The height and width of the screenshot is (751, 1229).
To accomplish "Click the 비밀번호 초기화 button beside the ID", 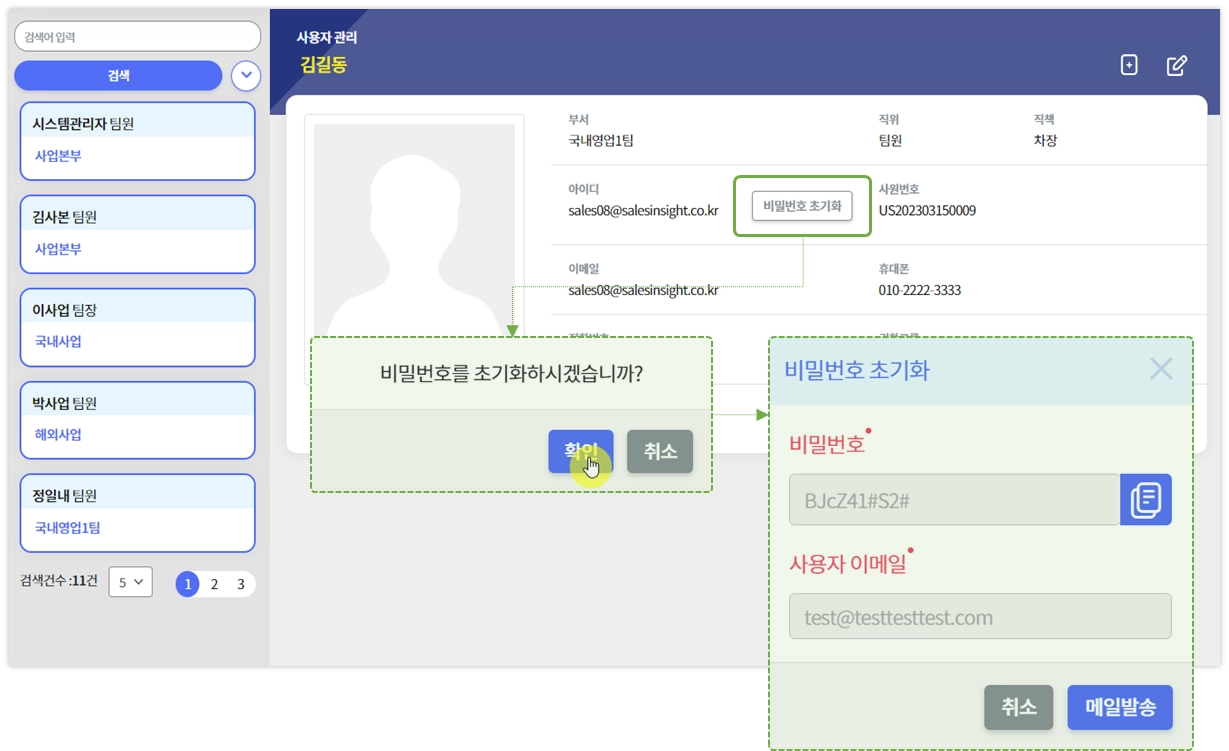I will pos(802,207).
